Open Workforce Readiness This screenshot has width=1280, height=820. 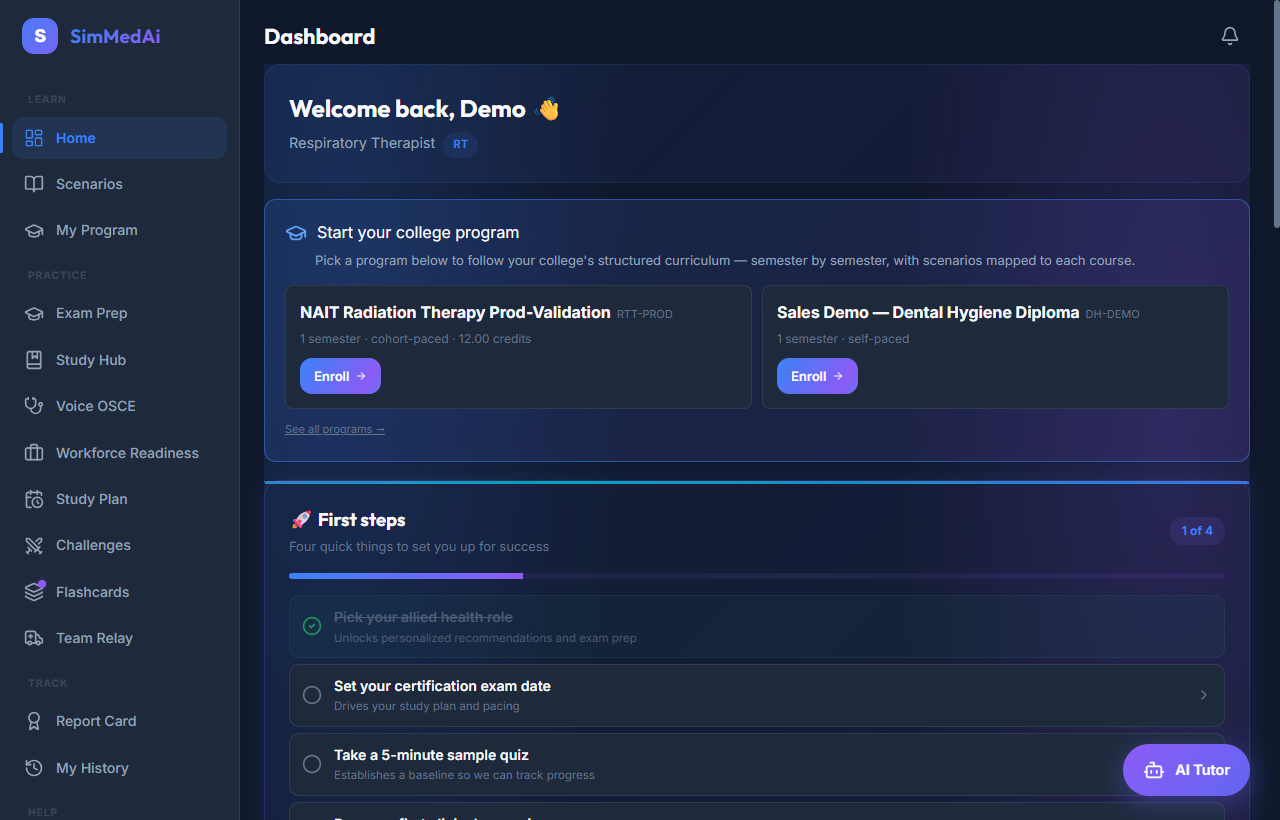click(x=120, y=453)
